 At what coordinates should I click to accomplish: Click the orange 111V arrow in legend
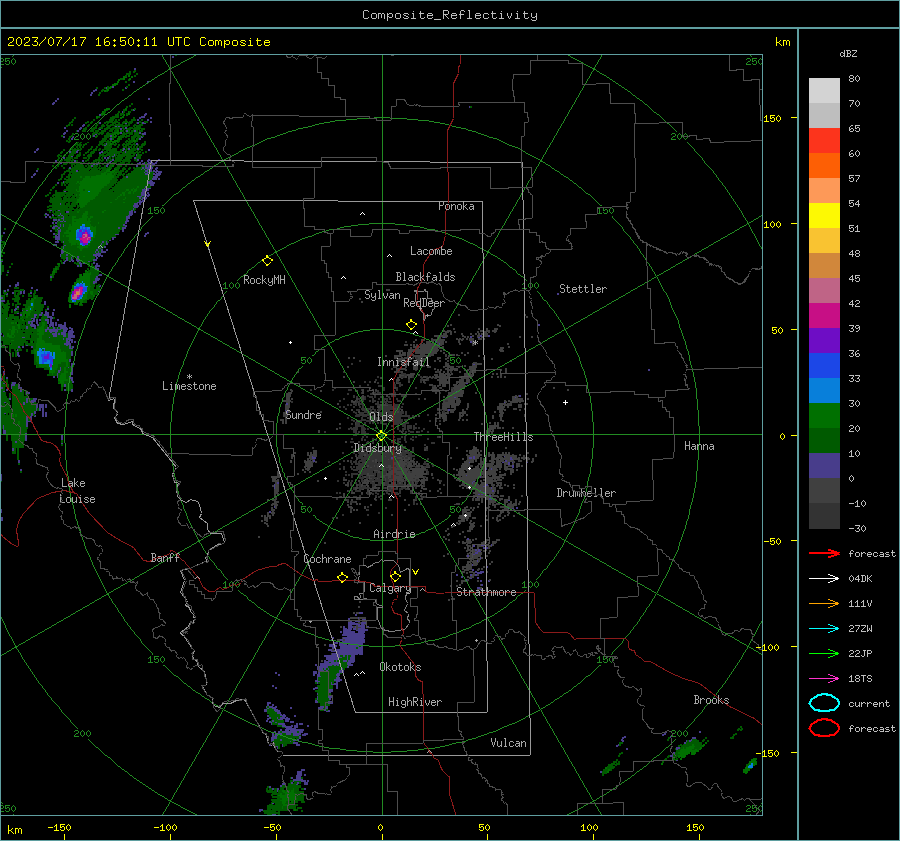(824, 603)
